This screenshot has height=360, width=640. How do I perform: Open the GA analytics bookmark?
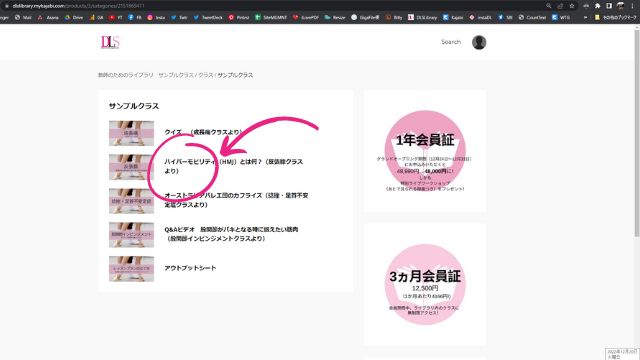[x=96, y=18]
